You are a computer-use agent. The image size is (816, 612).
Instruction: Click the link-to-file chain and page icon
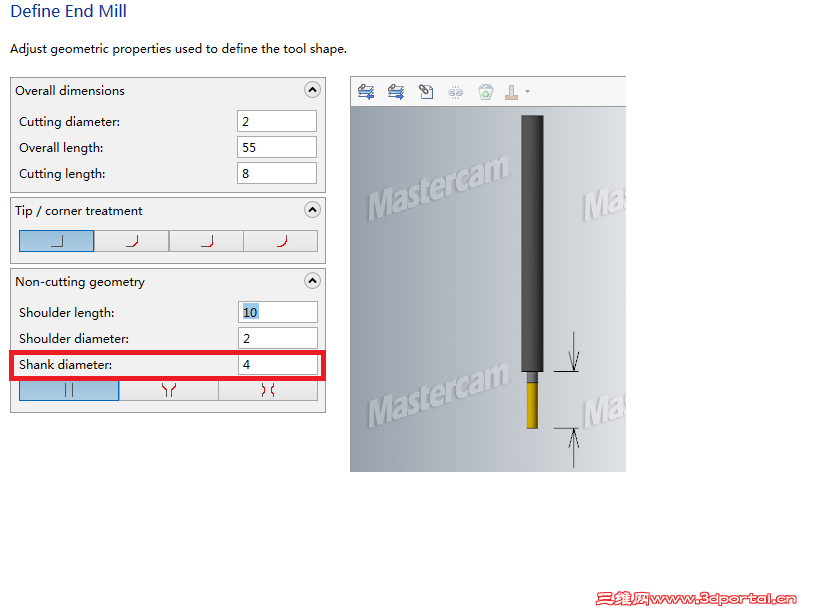[426, 92]
